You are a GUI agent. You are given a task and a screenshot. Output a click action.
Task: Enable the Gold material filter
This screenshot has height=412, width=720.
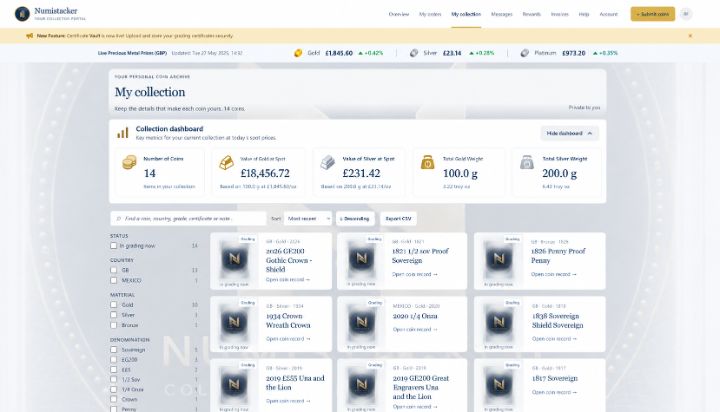(113, 305)
